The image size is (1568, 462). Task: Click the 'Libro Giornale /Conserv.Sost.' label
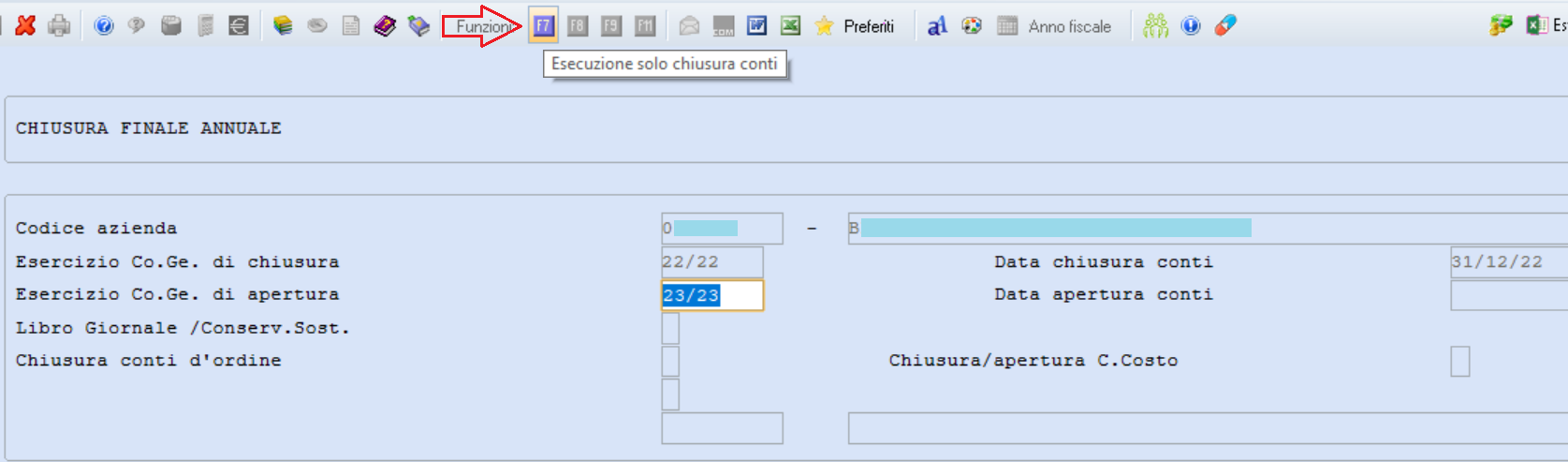point(183,328)
